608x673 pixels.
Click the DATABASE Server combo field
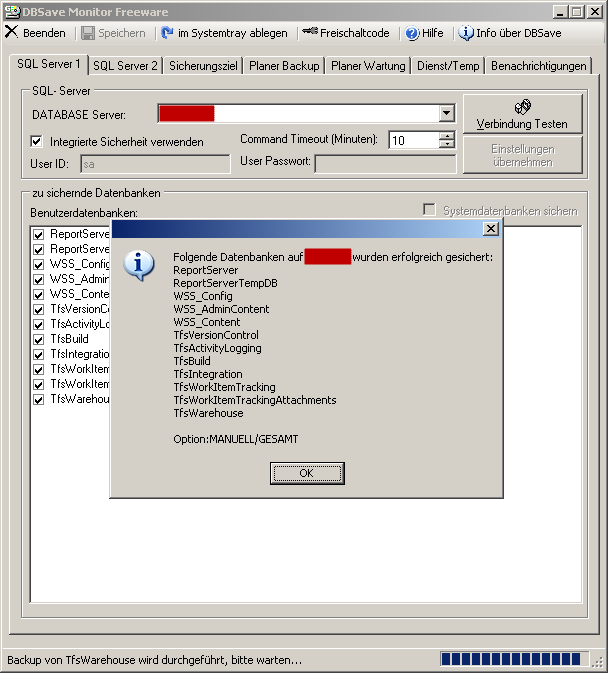(306, 113)
